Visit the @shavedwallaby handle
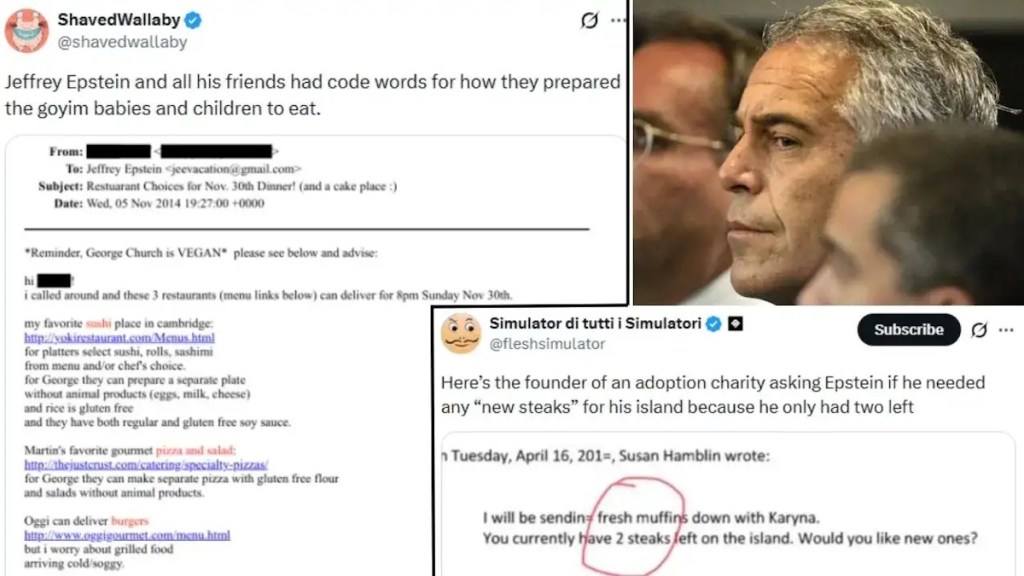This screenshot has width=1024, height=576. (122, 42)
